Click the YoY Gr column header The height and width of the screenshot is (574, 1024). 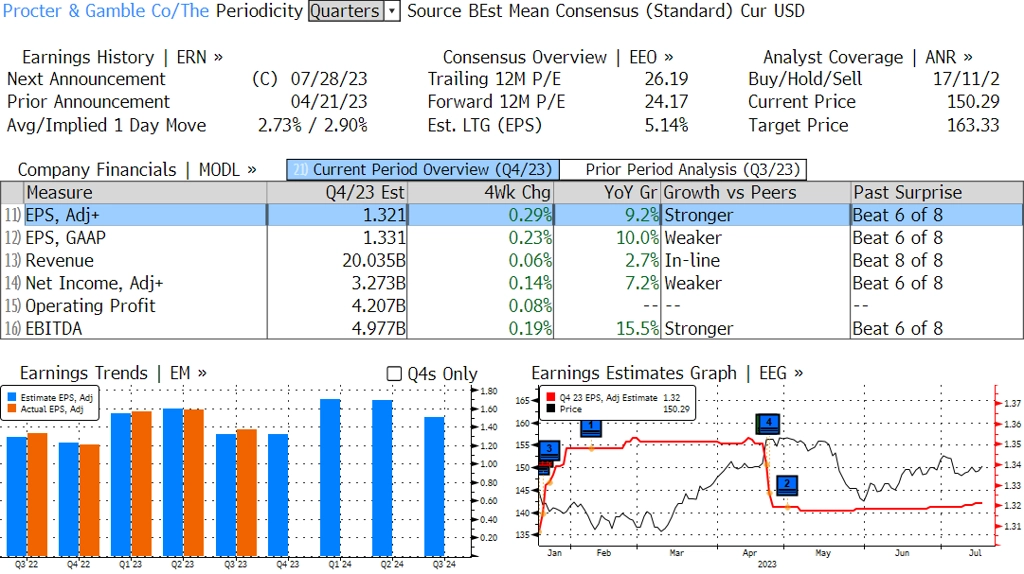(x=607, y=193)
